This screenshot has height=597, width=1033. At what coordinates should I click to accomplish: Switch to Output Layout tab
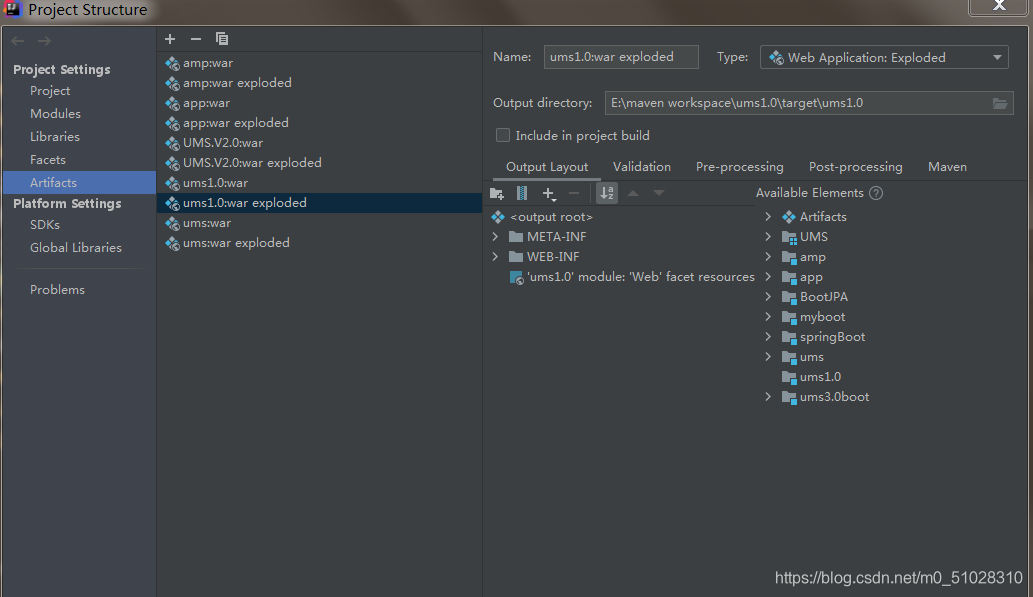coord(547,167)
